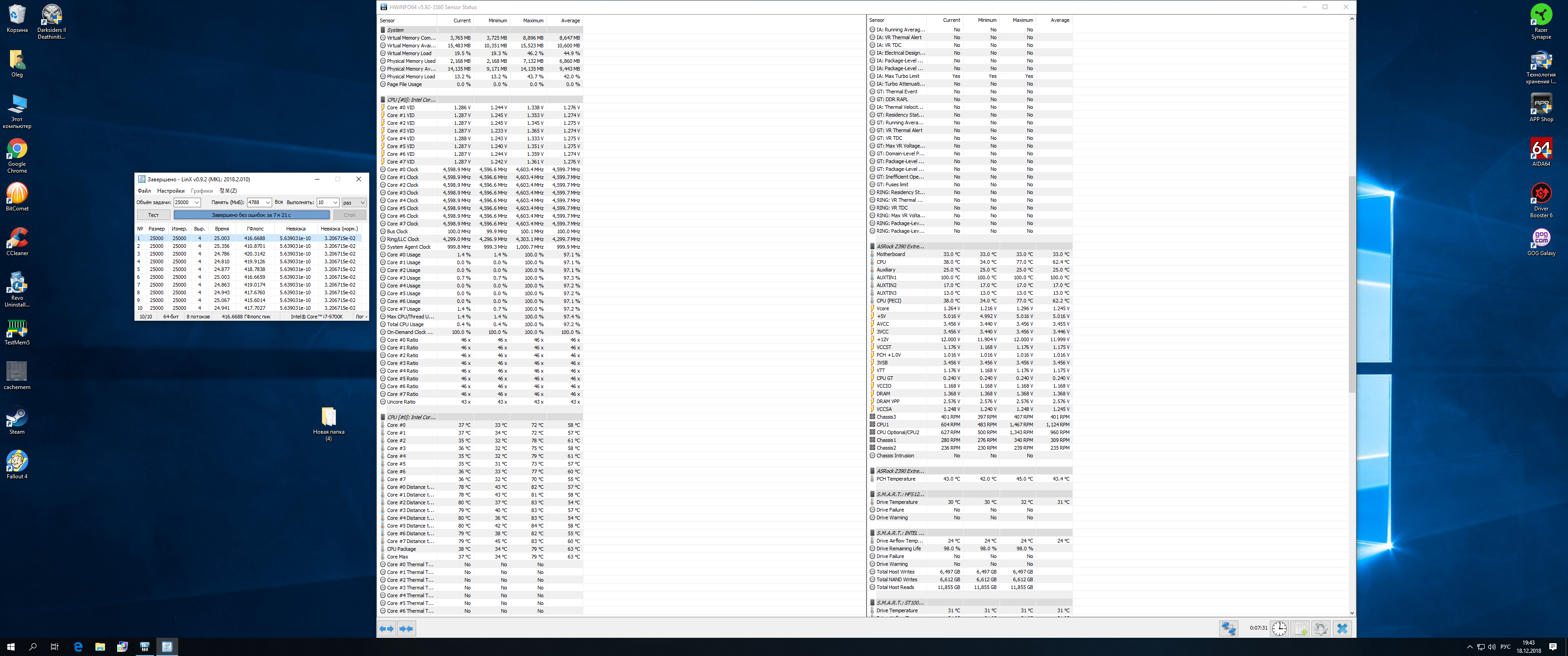The height and width of the screenshot is (656, 1568).
Task: Start sensor logging via the sheet-plus icon
Action: (x=1300, y=628)
